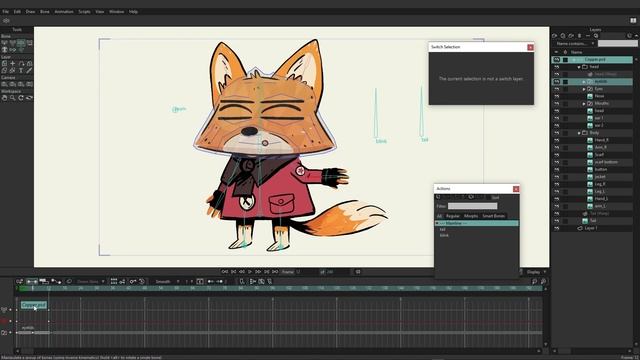Collapse the head group folder
Screen dimensions: 640x360
(x=579, y=67)
